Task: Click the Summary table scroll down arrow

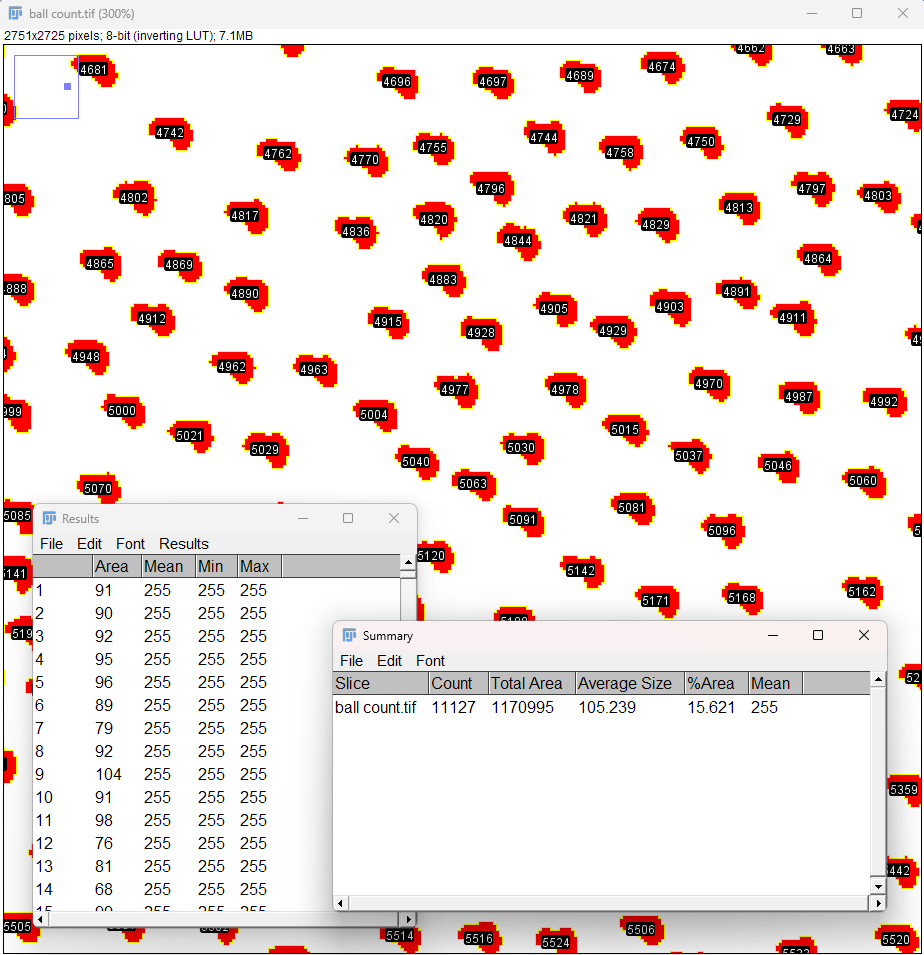Action: click(878, 886)
